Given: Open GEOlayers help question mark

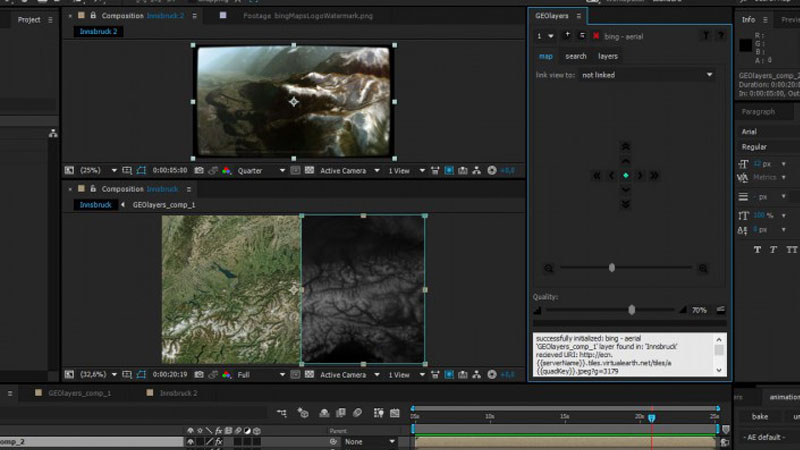Looking at the screenshot, I should pyautogui.click(x=720, y=36).
